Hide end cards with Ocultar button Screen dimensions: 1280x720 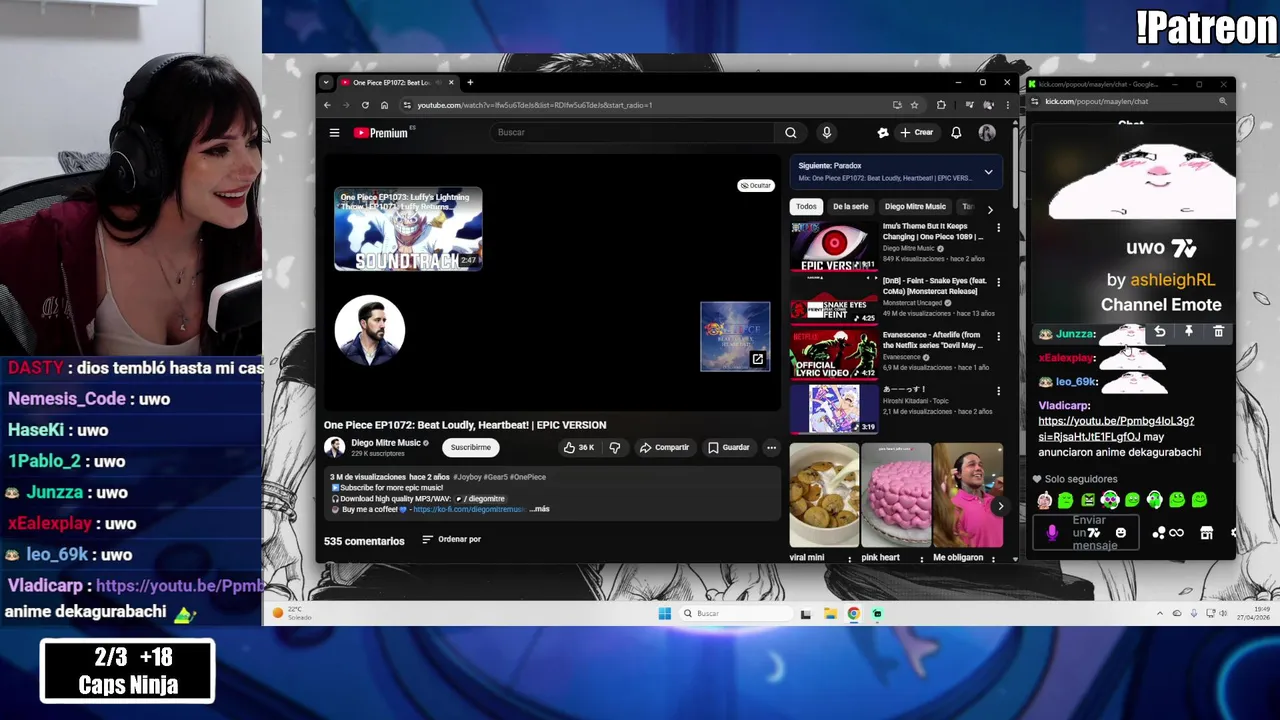755,185
